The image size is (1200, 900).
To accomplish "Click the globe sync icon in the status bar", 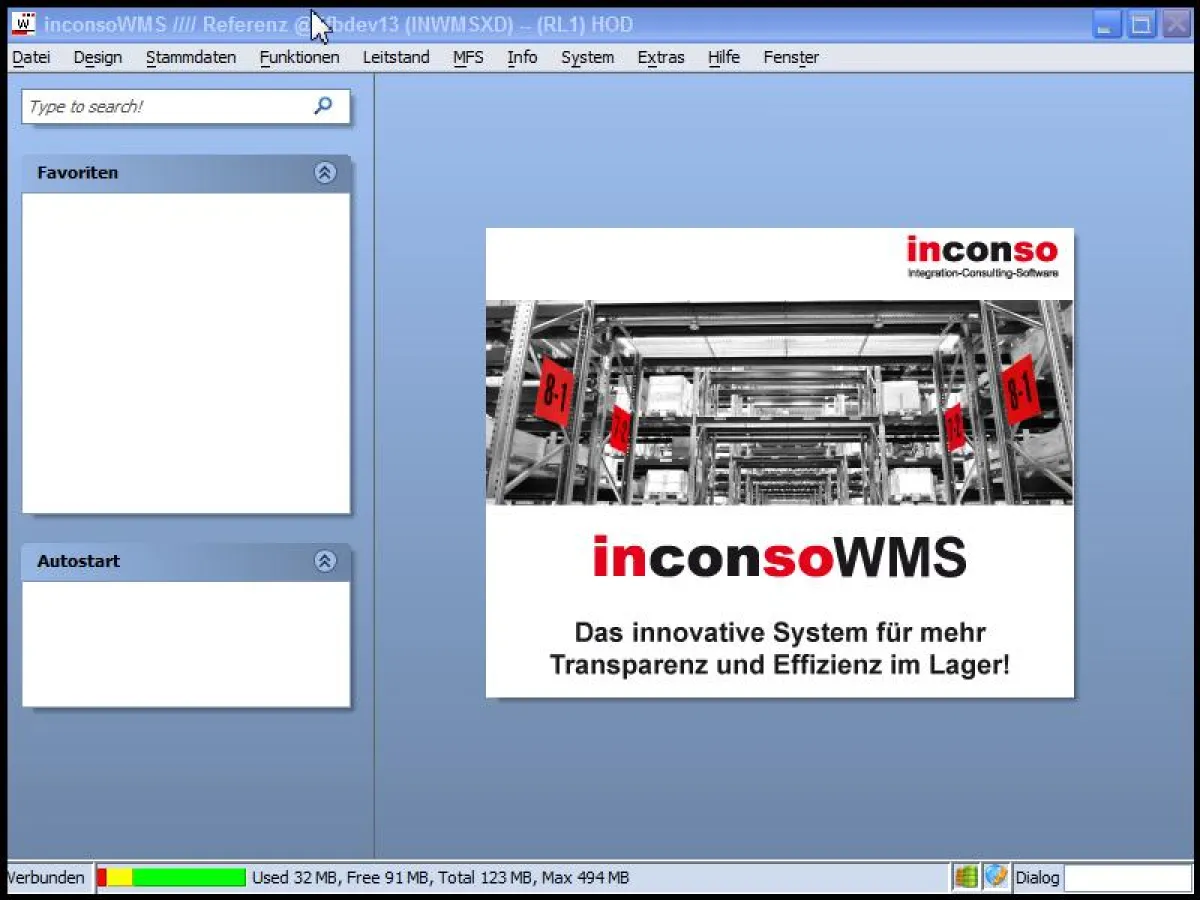I will click(996, 877).
